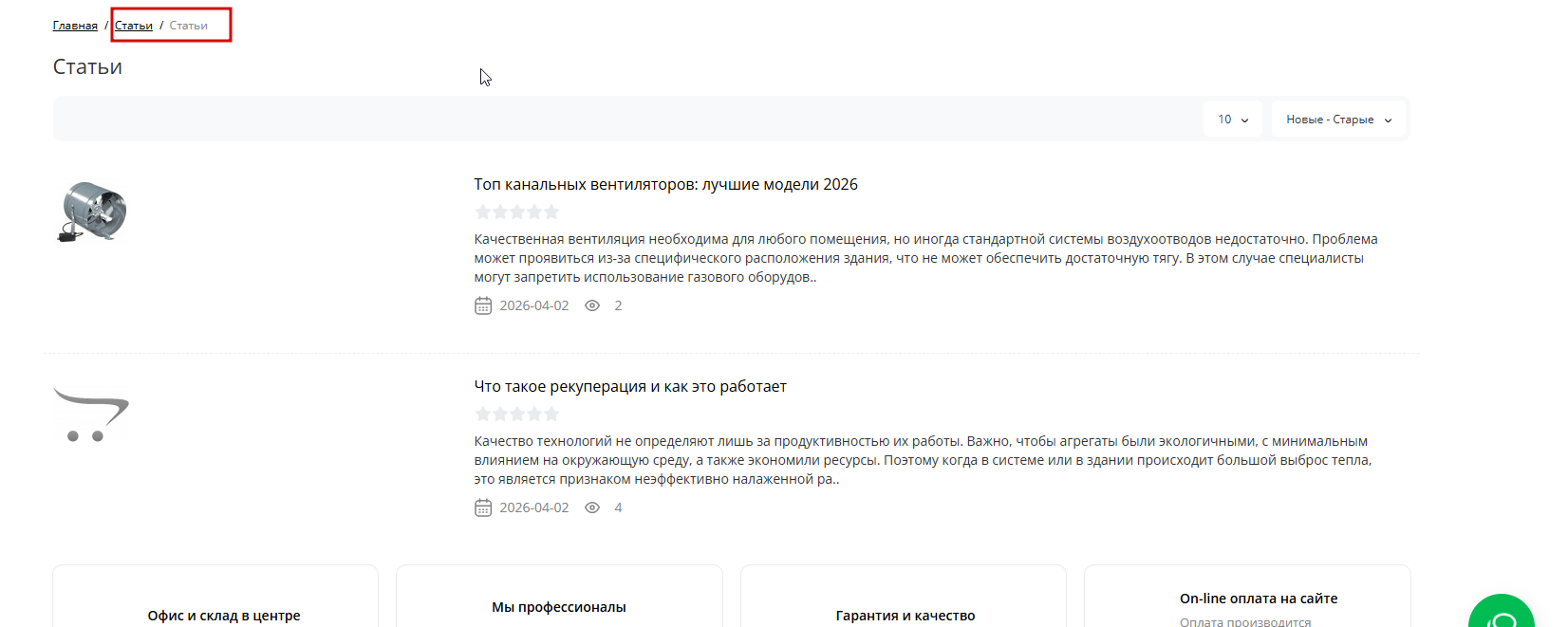This screenshot has width=1568, height=627.
Task: Open the Главная breadcrumb link
Action: tap(75, 26)
